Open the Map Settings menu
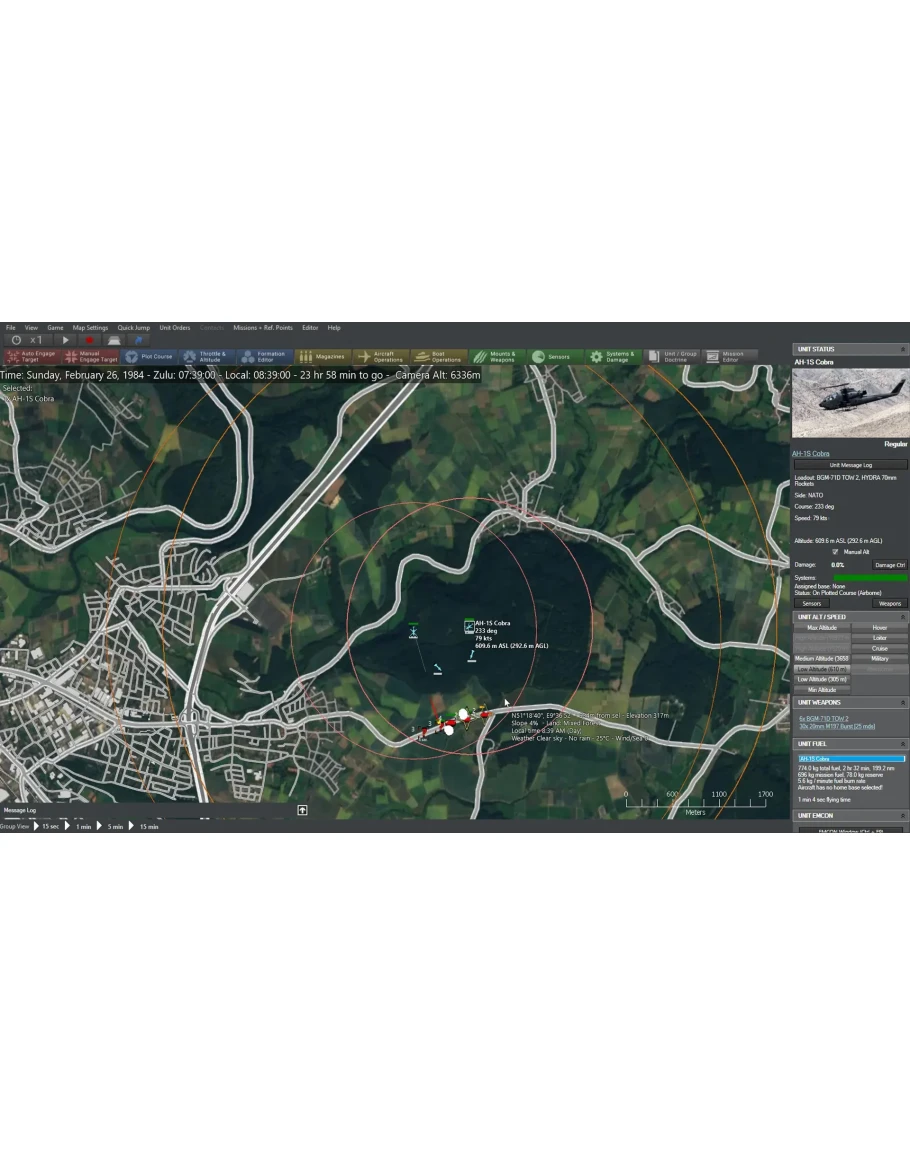The width and height of the screenshot is (910, 1155). [x=90, y=328]
